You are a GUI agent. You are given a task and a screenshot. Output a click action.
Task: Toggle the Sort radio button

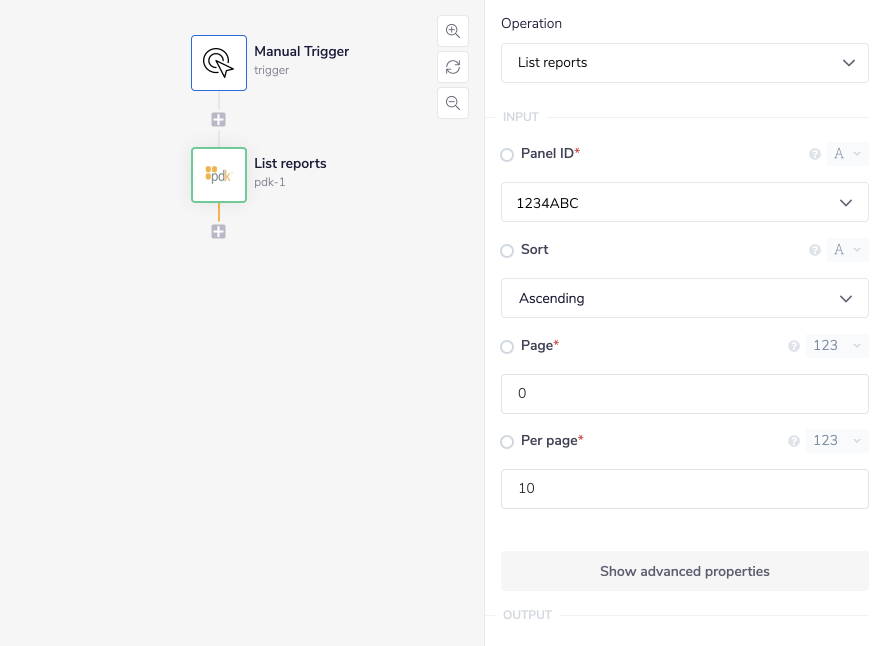point(507,251)
